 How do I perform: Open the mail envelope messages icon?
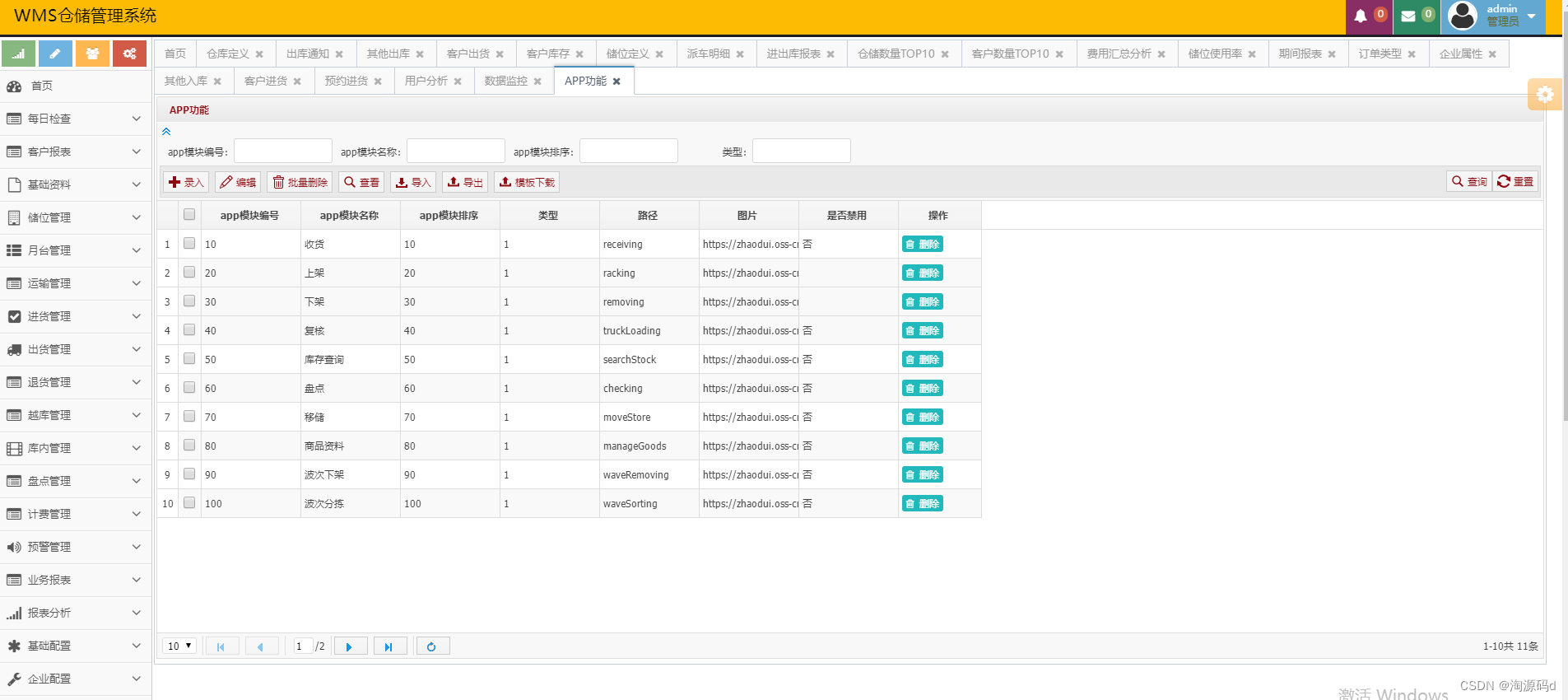1408,16
